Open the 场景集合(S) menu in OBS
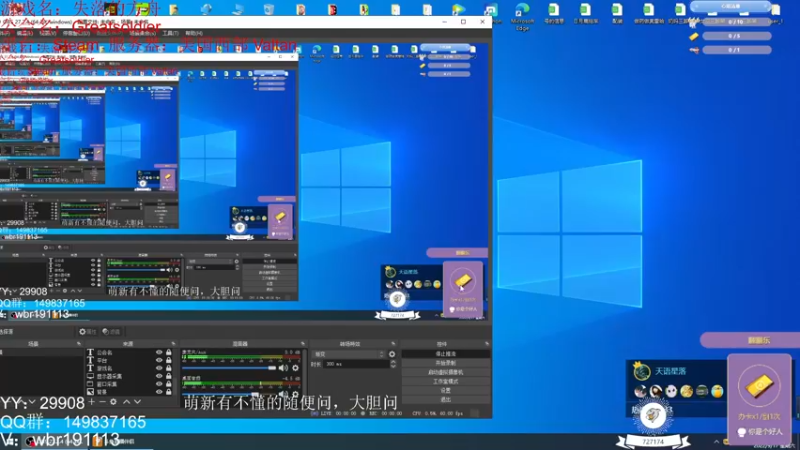This screenshot has height=450, width=800. 142,33
